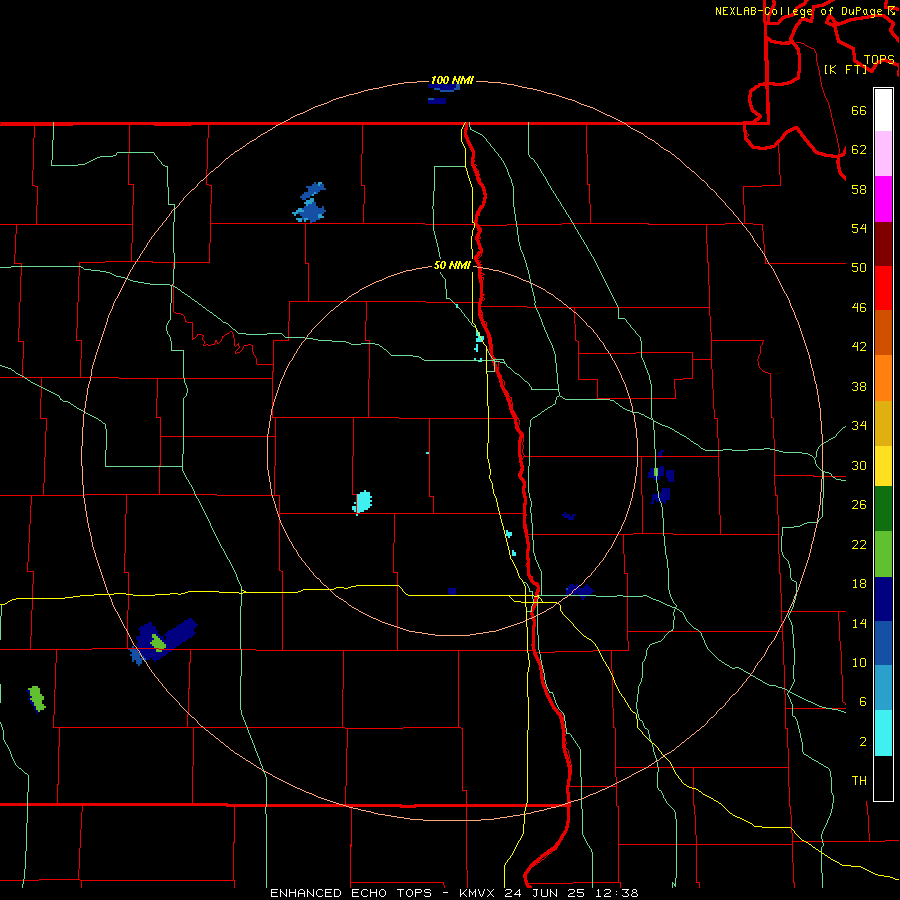900x900 pixels.
Task: Click the legend value 42
Action: 859,347
